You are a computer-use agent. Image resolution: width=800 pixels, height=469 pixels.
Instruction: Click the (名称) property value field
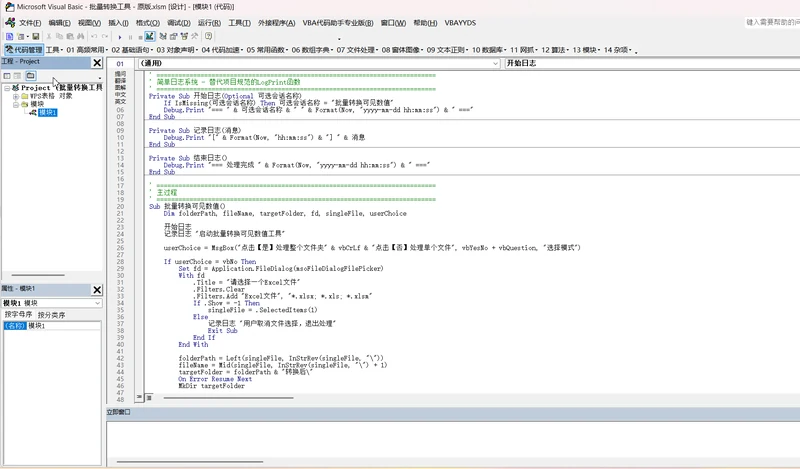coord(64,326)
